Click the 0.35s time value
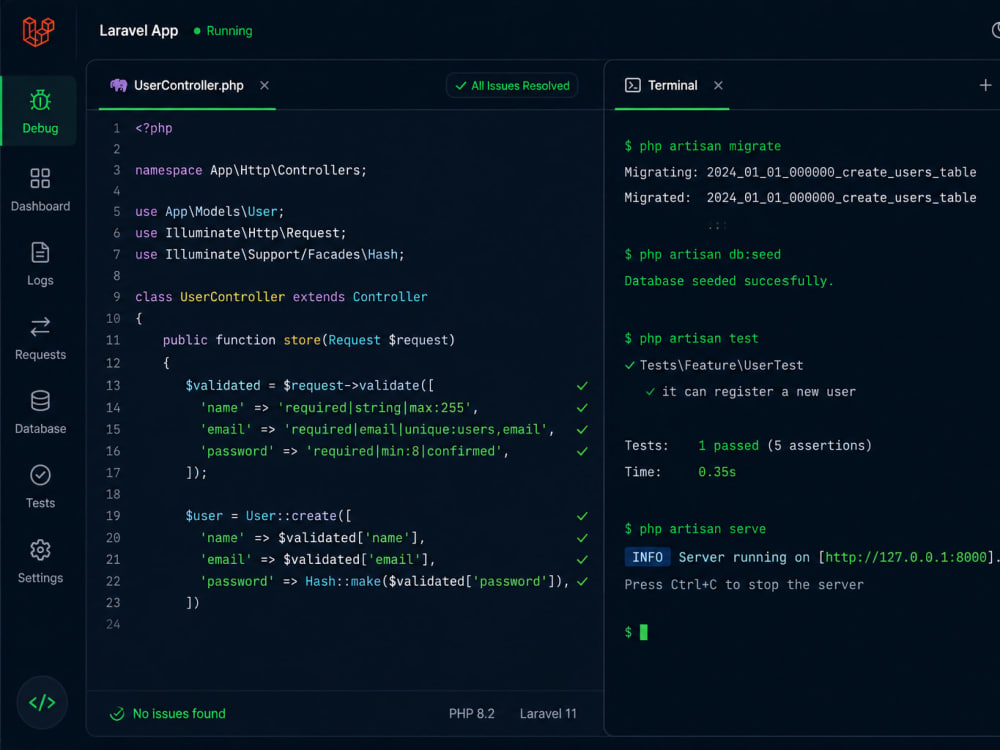The height and width of the screenshot is (750, 1000). point(717,472)
